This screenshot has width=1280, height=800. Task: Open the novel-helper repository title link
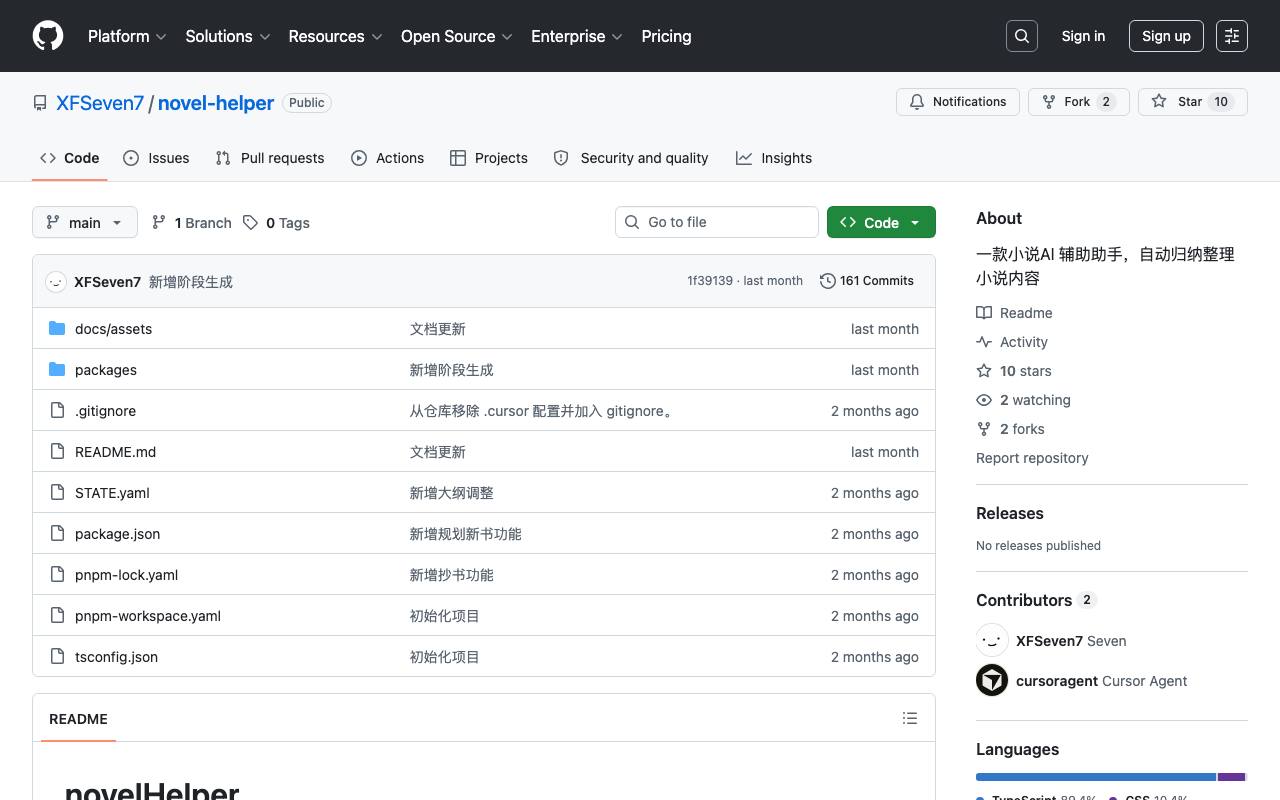pos(216,103)
